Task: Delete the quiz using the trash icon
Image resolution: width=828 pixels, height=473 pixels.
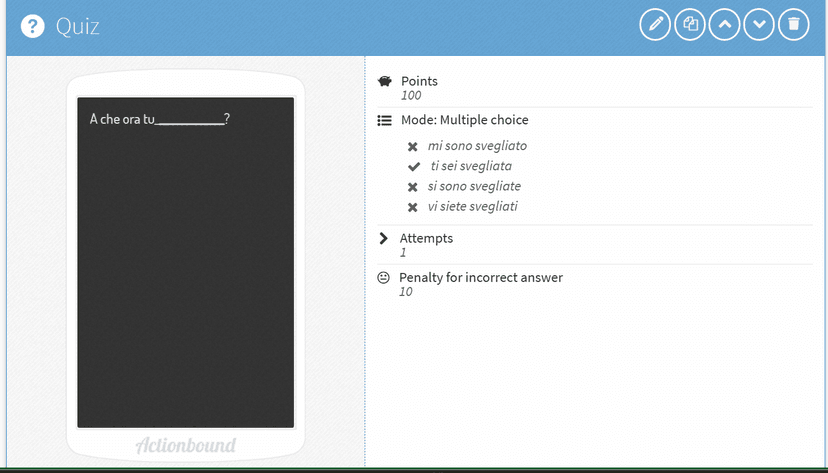Action: click(x=794, y=25)
